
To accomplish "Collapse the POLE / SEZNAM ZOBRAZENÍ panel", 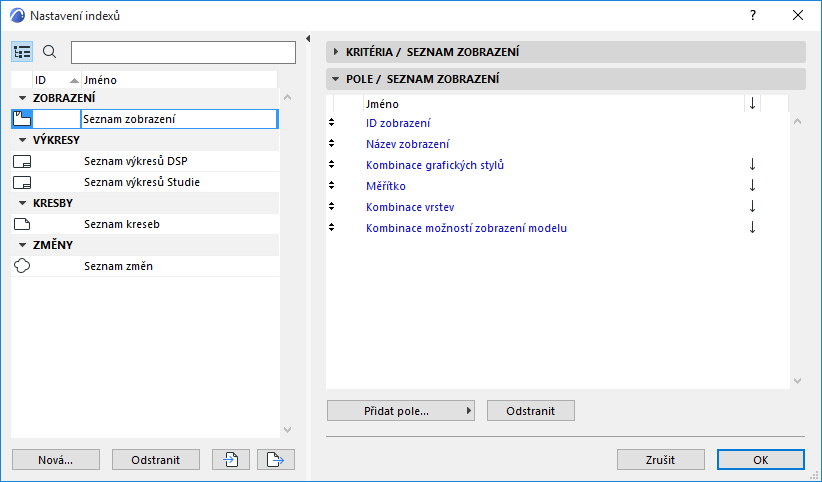I will tap(336, 79).
